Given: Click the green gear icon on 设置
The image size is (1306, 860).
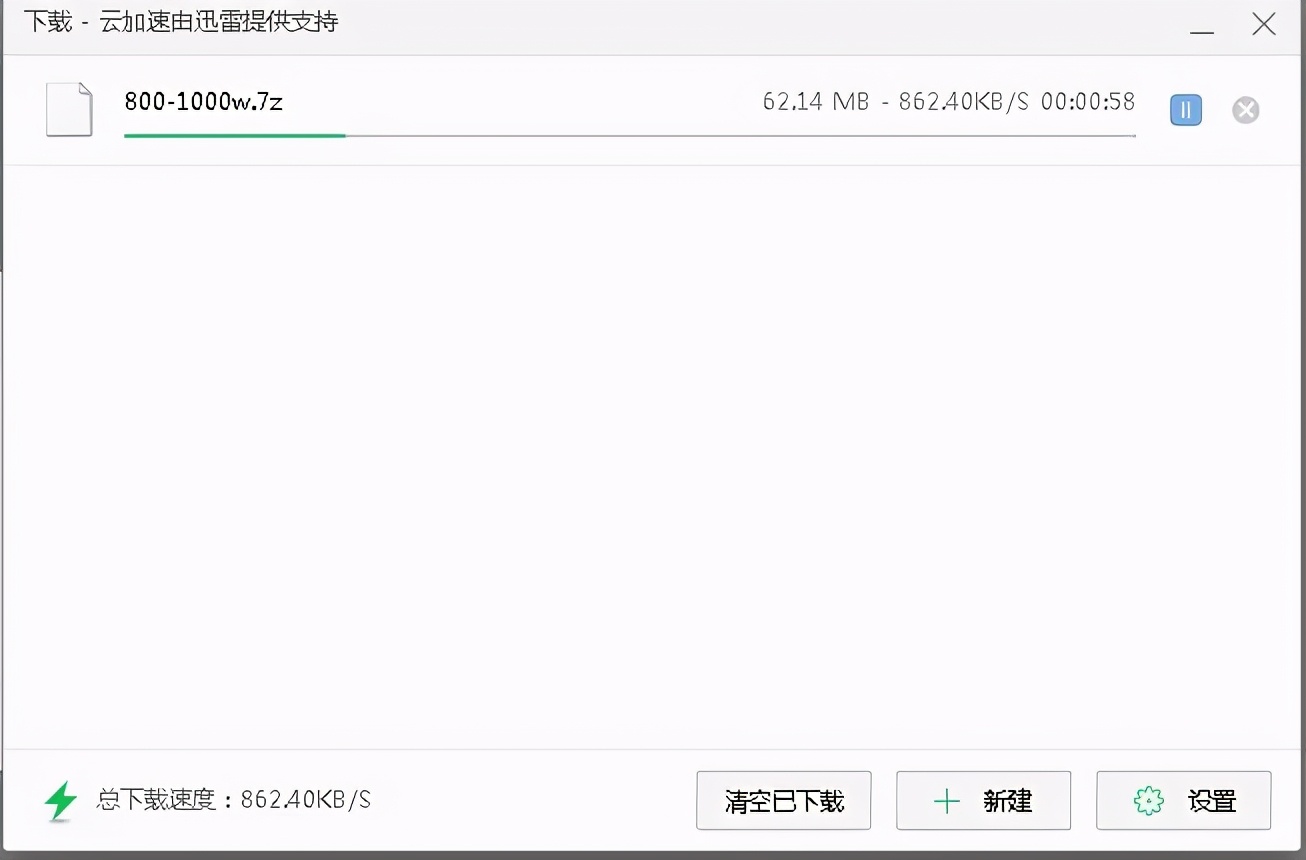Looking at the screenshot, I should coord(1149,801).
